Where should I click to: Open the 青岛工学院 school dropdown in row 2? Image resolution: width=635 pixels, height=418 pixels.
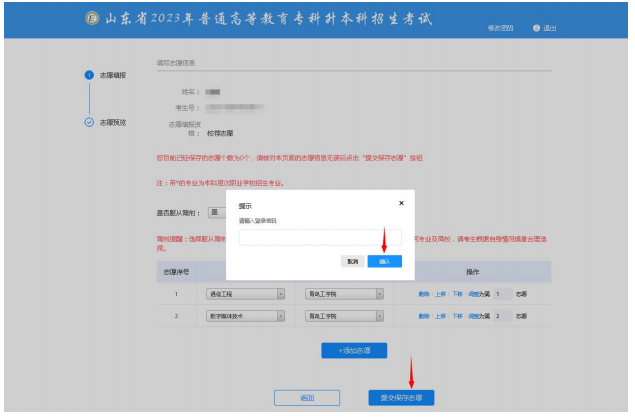[x=344, y=316]
